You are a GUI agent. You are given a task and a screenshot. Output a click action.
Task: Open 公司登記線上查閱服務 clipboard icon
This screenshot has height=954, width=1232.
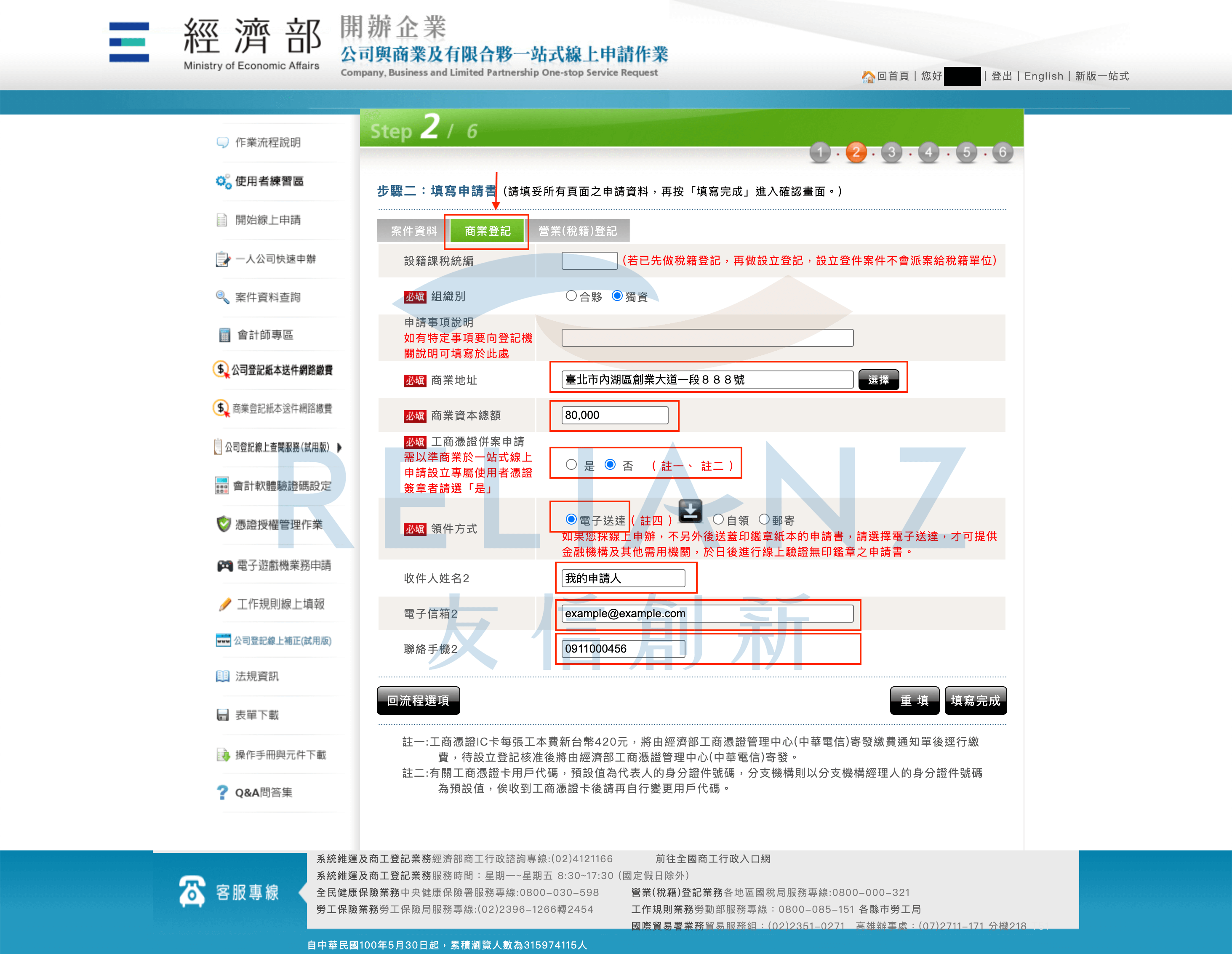tap(218, 447)
